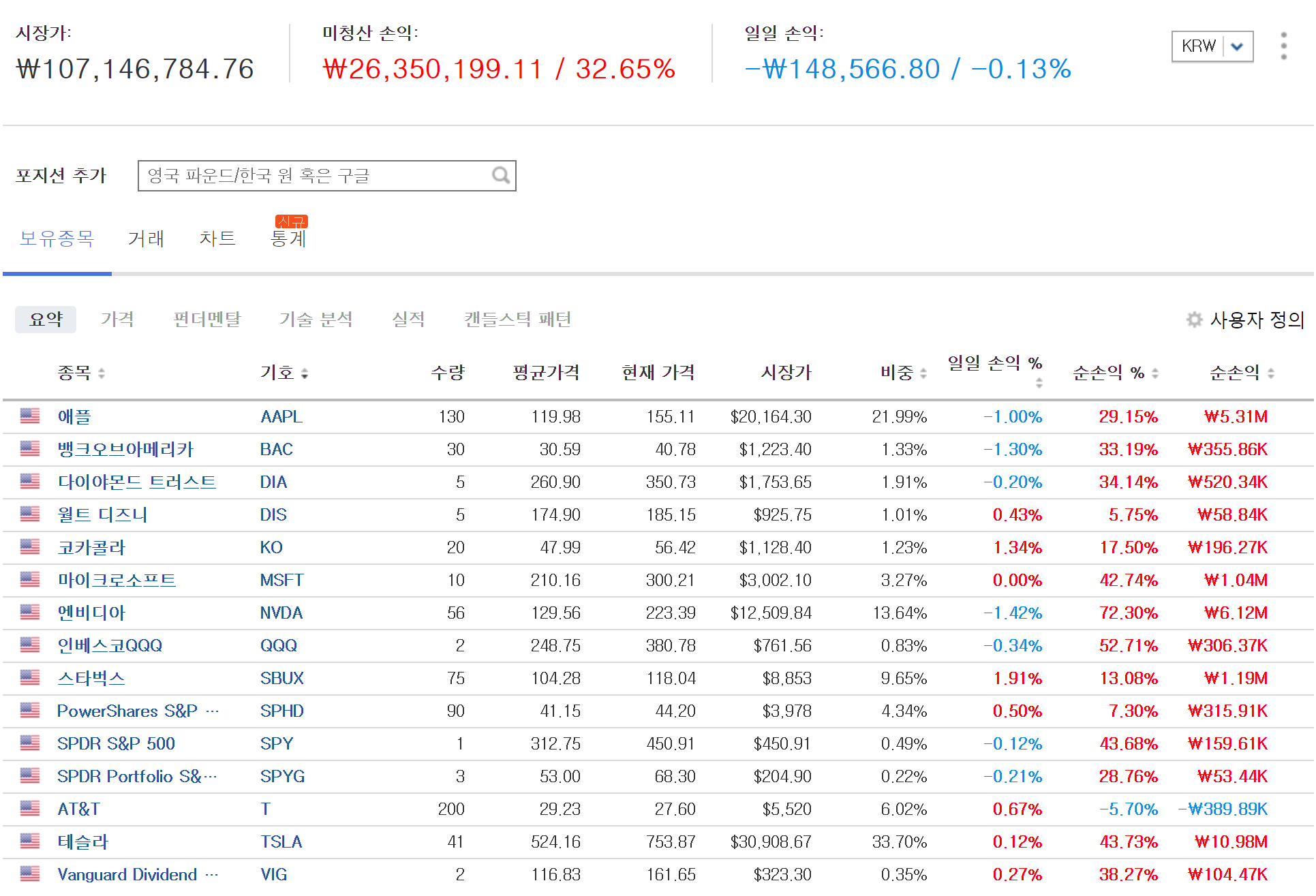This screenshot has height=896, width=1316.
Task: Switch to the 보유종목 tab
Action: click(x=57, y=238)
